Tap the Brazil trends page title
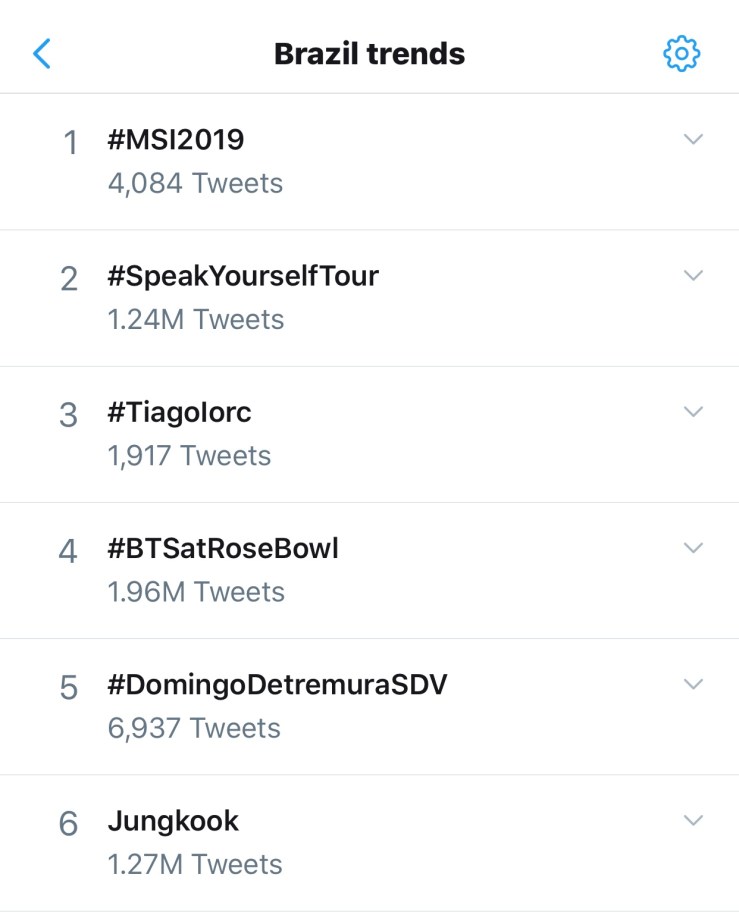 click(x=369, y=53)
